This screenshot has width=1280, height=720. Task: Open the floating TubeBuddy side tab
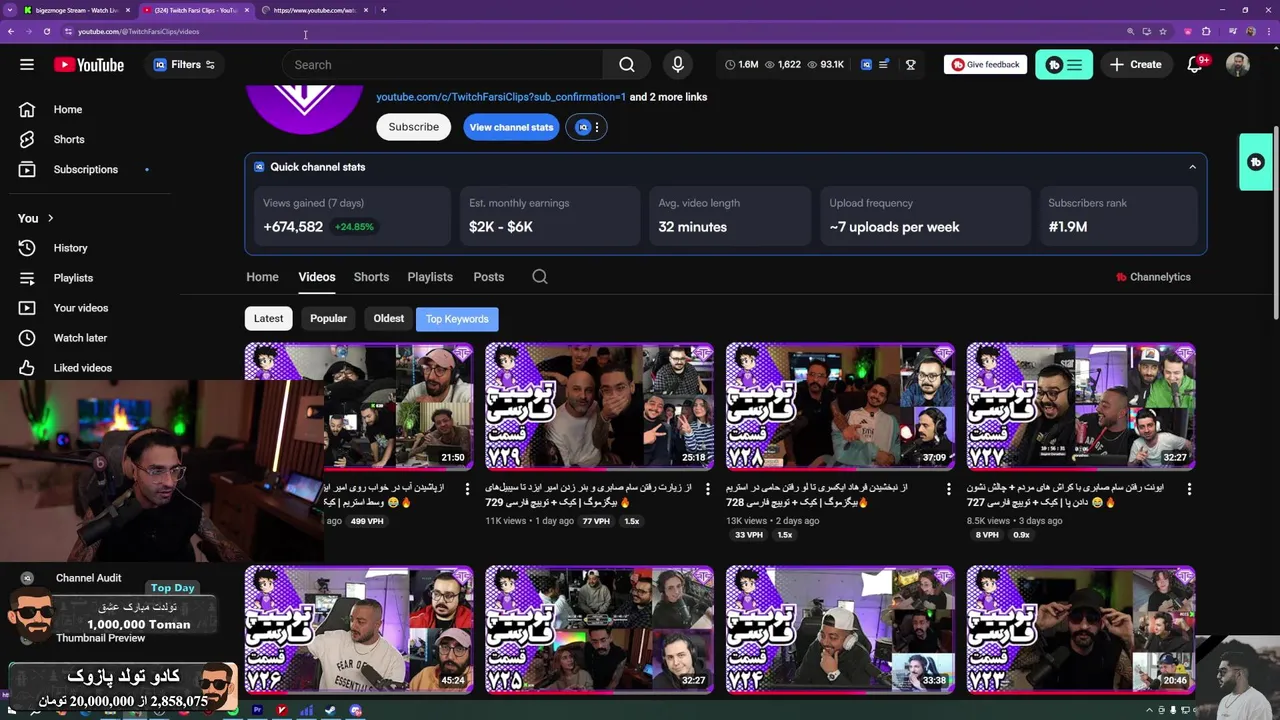pyautogui.click(x=1256, y=162)
